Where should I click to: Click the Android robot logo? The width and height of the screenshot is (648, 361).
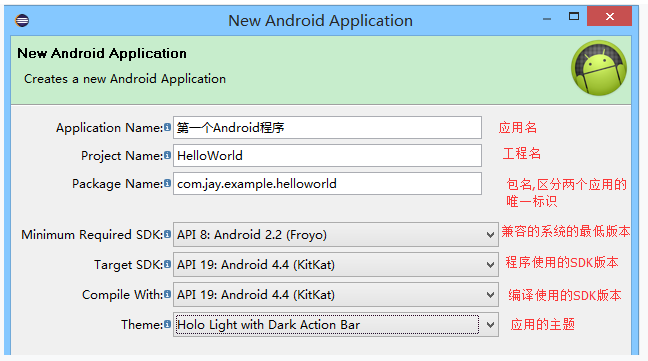[599, 68]
